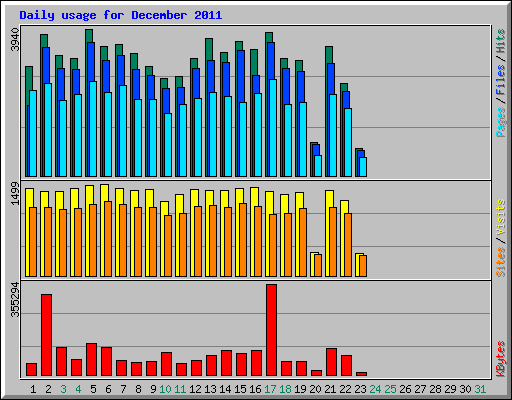Screen dimensions: 512x400
Task: Click day 2 on the x-axis
Action: (x=48, y=389)
